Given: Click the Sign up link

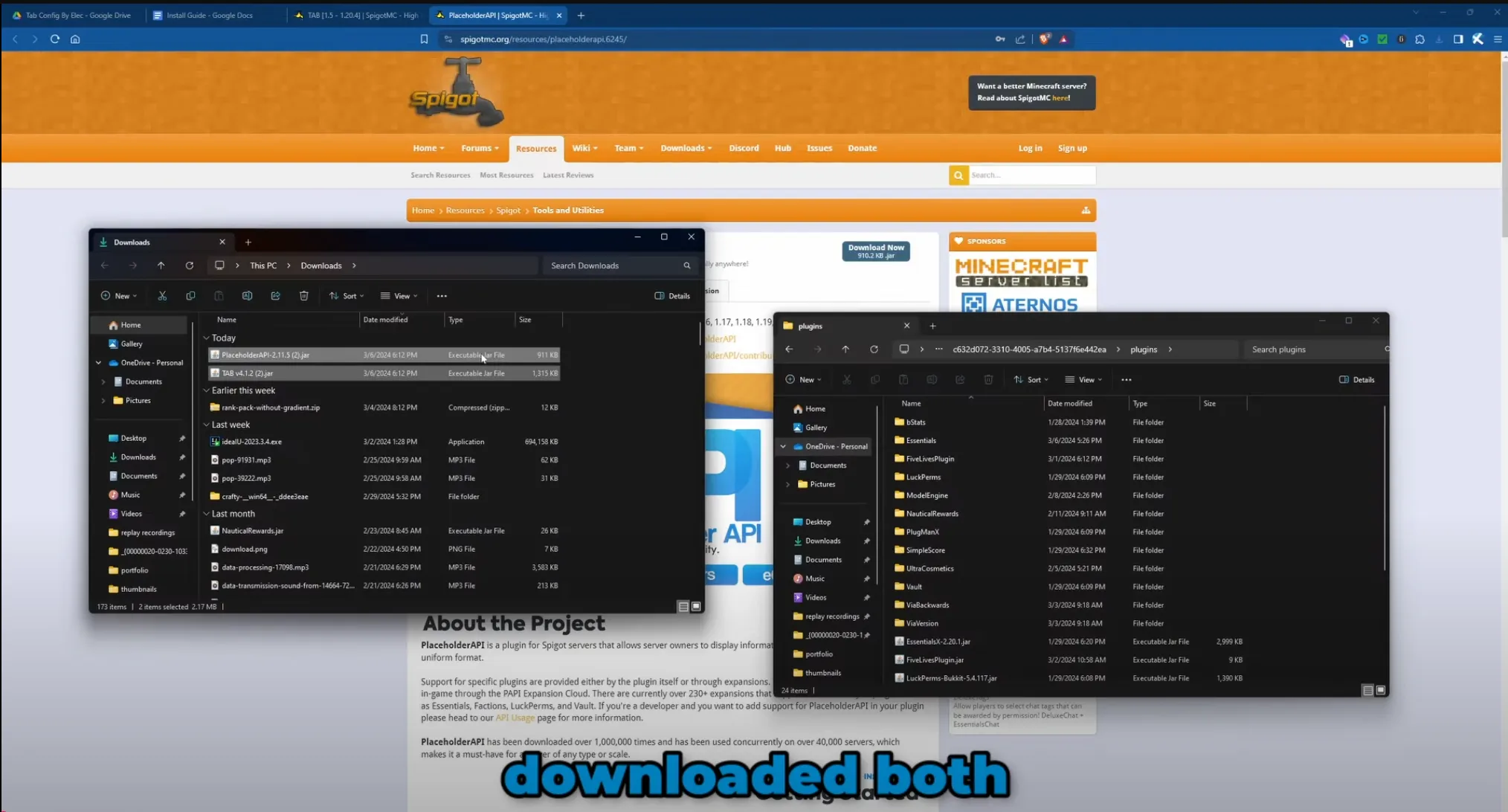Looking at the screenshot, I should click(1072, 148).
